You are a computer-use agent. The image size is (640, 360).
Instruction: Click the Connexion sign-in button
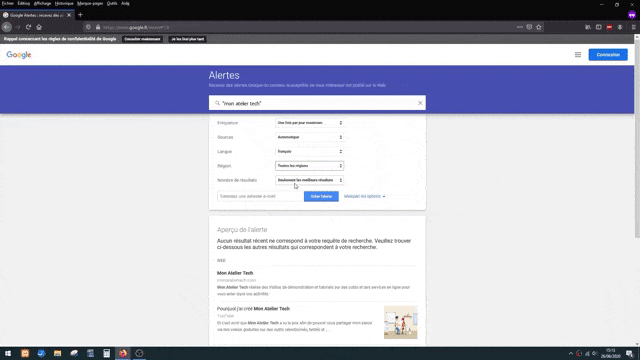608,55
